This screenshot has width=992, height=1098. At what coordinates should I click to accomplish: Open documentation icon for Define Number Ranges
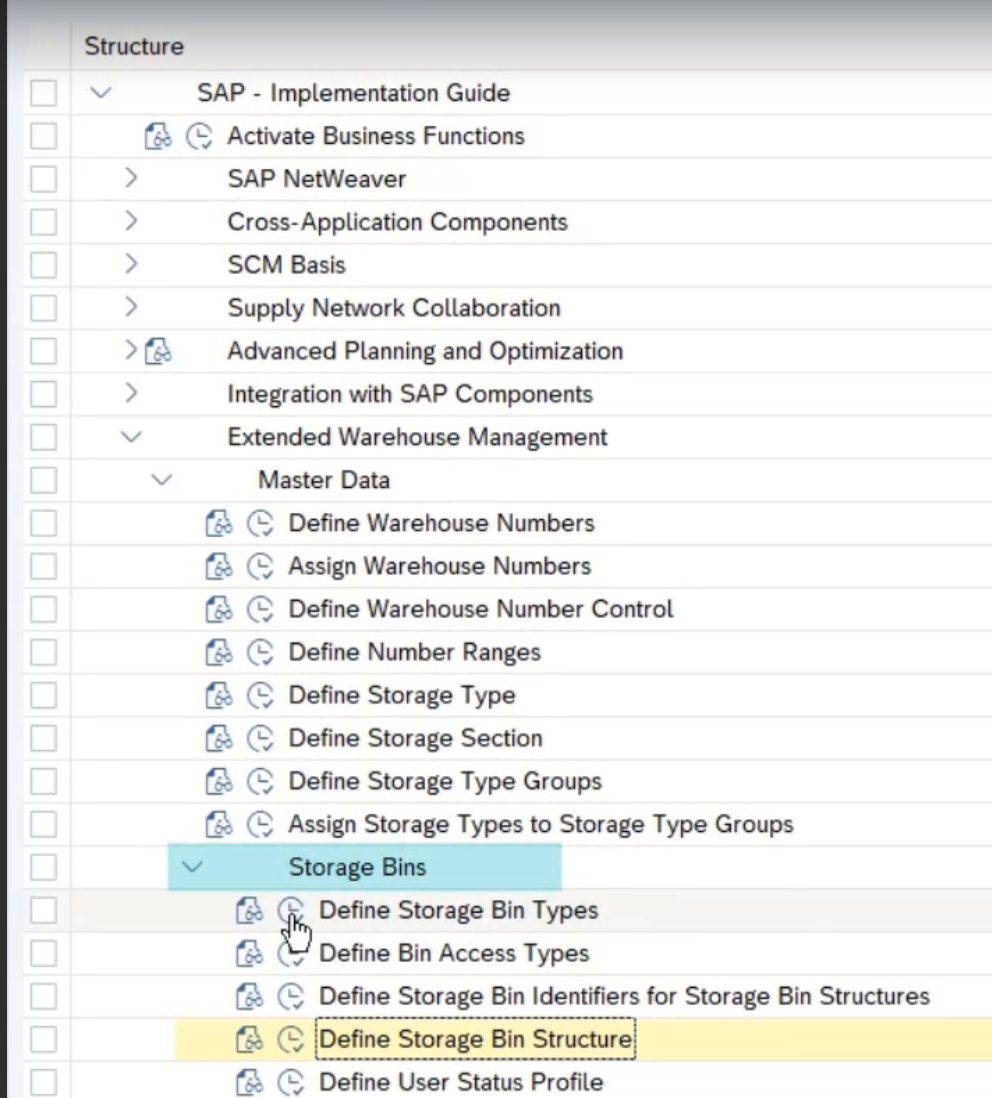point(218,652)
